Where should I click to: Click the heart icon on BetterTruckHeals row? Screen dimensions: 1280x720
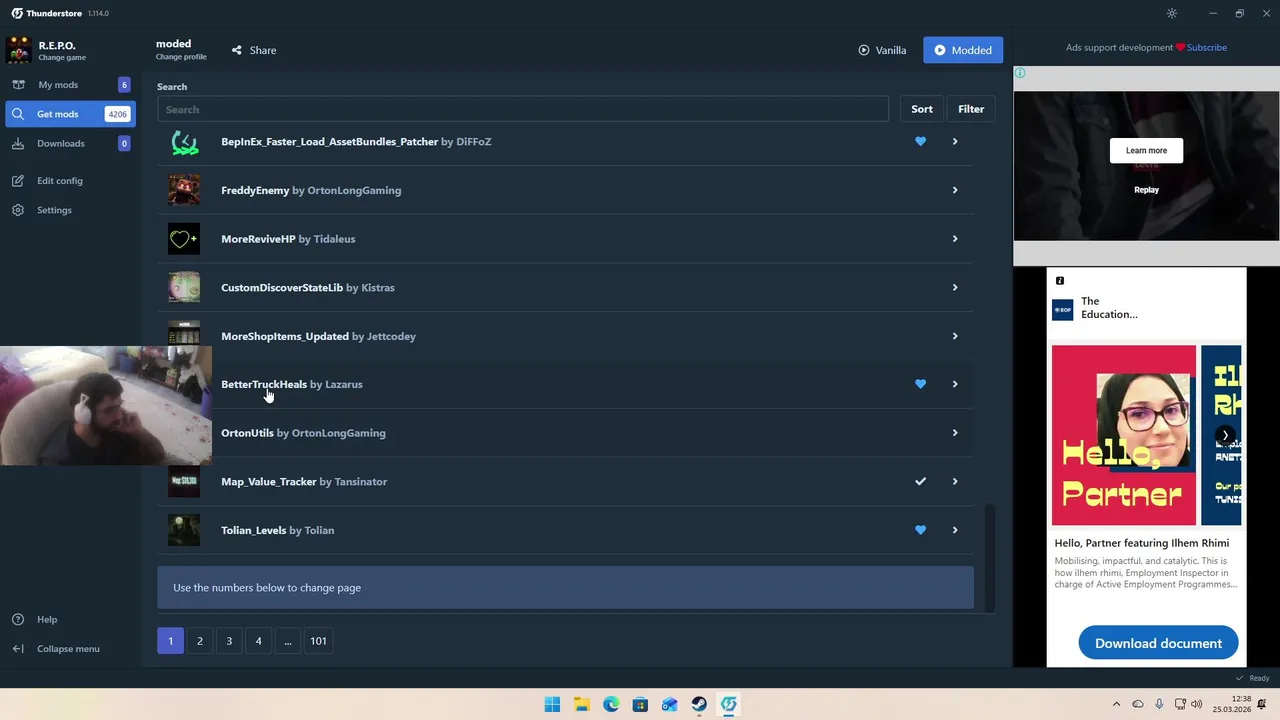pos(920,384)
